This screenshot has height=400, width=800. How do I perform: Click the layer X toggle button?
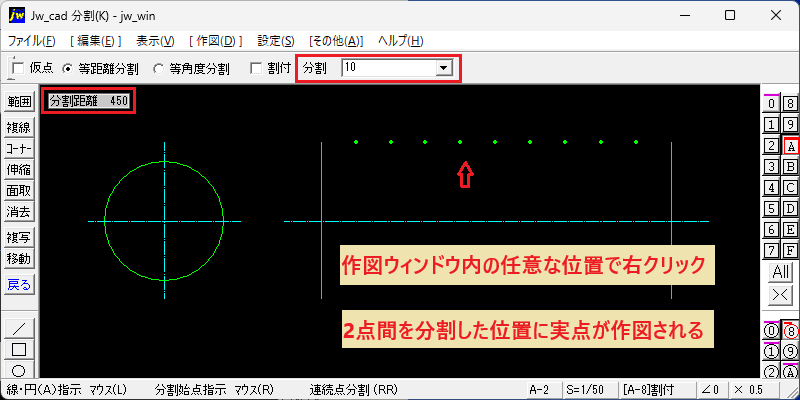[780, 295]
